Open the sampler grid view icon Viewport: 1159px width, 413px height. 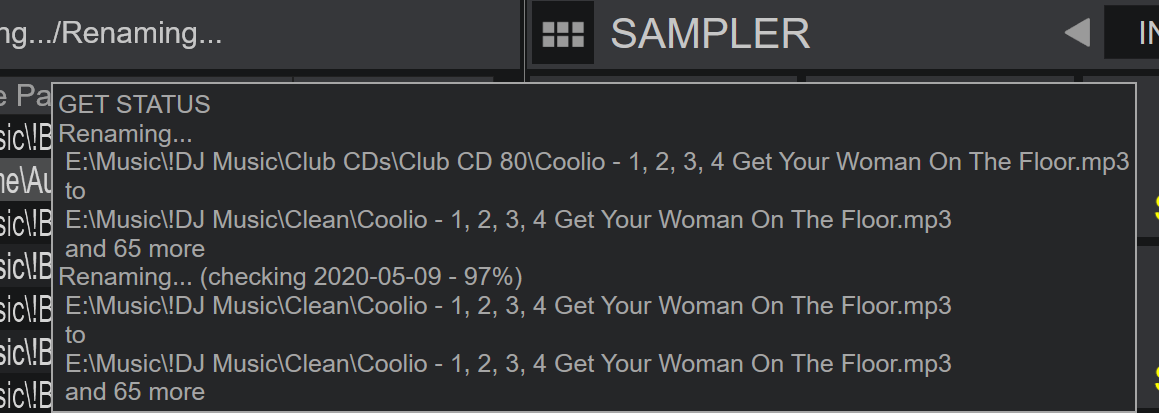562,33
